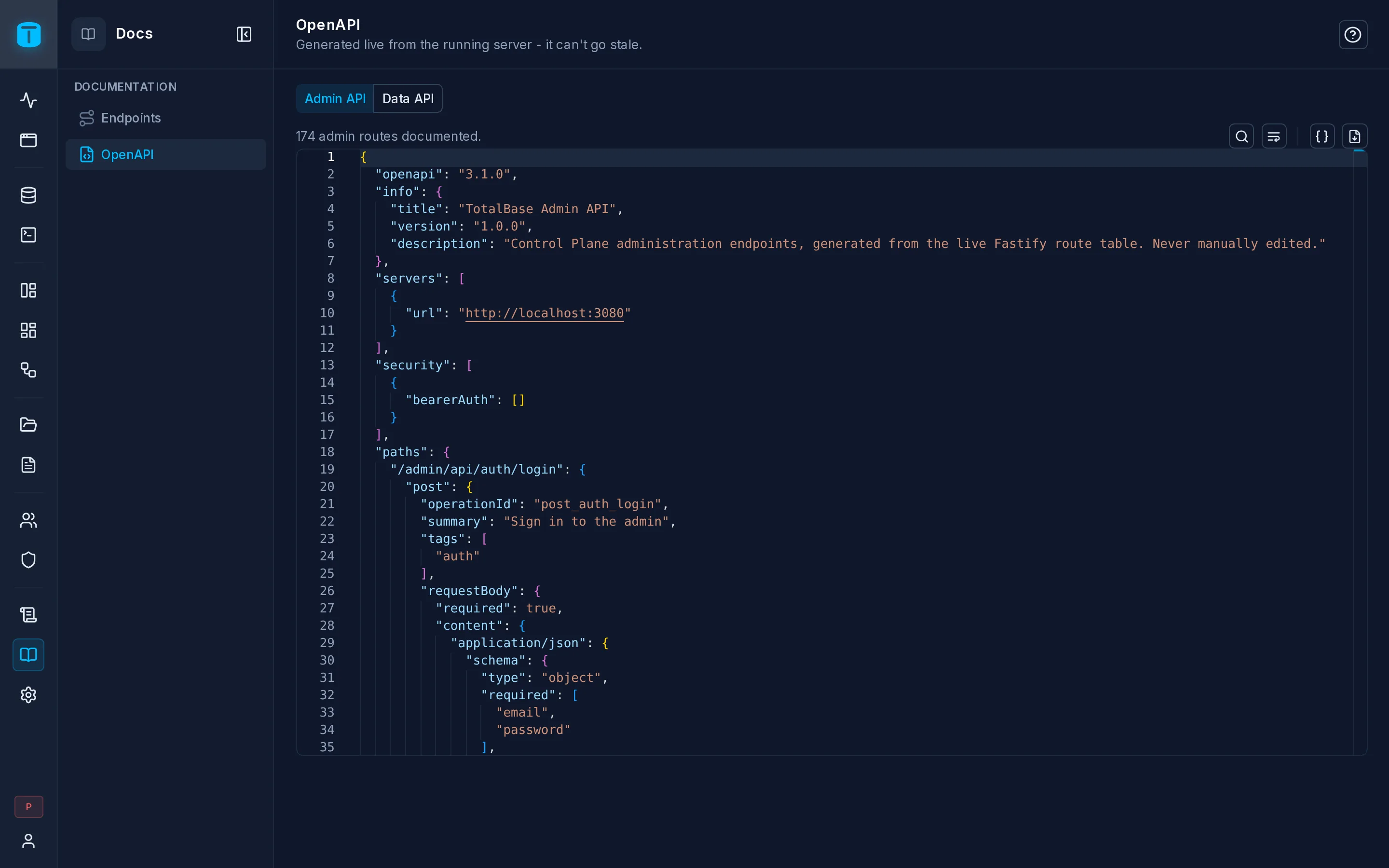Viewport: 1389px width, 868px height.
Task: Switch to the Admin API tab
Action: (335, 99)
